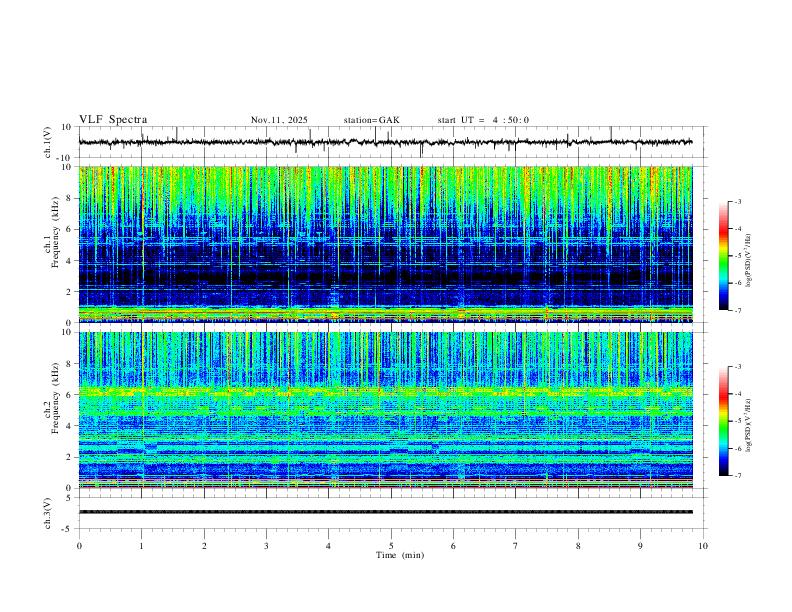Click the "8" kHz tick on ch.1 spectrogram axis
Image resolution: width=792 pixels, height=612 pixels.
coord(70,198)
